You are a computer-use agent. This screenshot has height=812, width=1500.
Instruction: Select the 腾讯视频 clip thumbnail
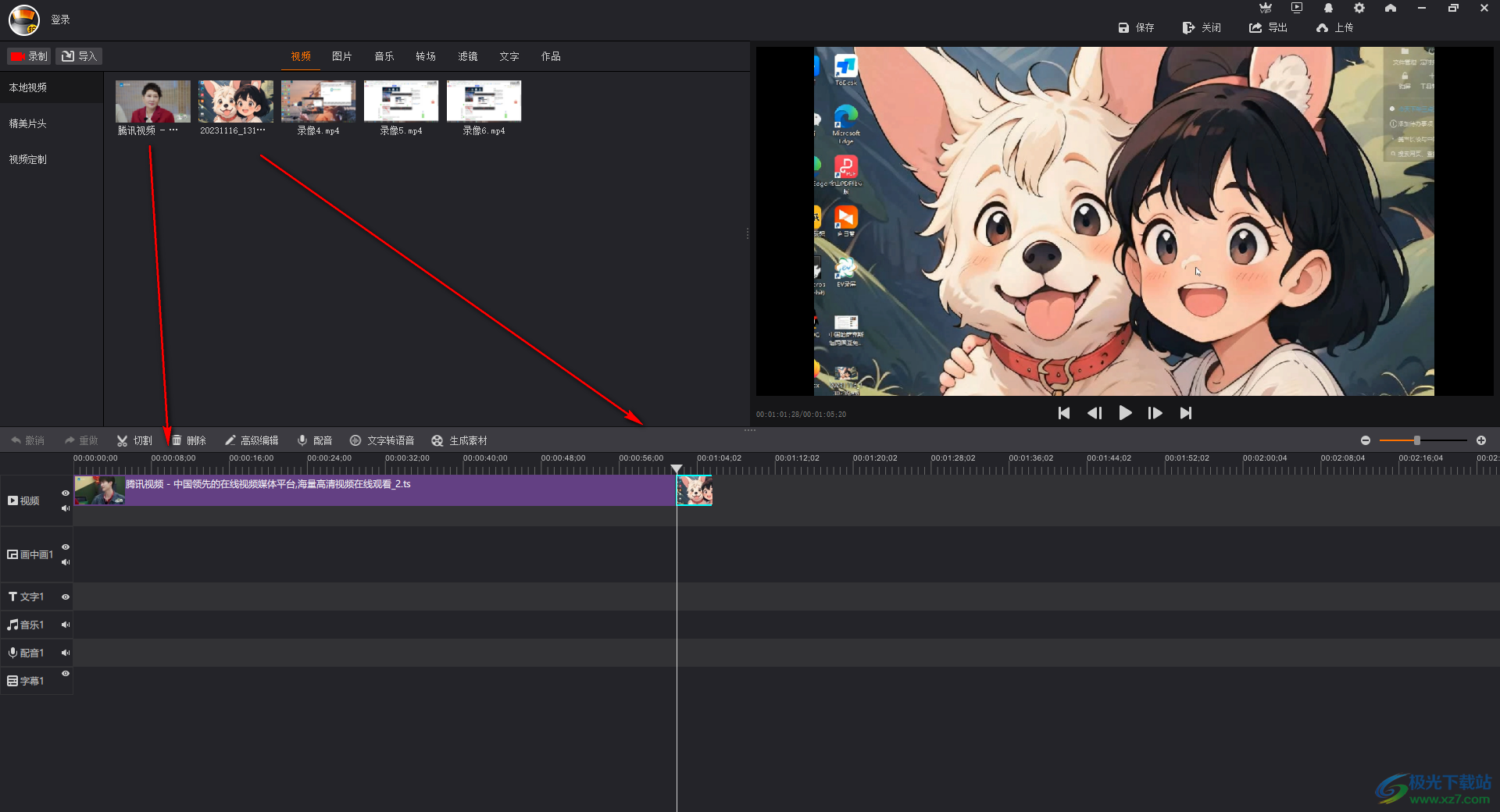(152, 101)
